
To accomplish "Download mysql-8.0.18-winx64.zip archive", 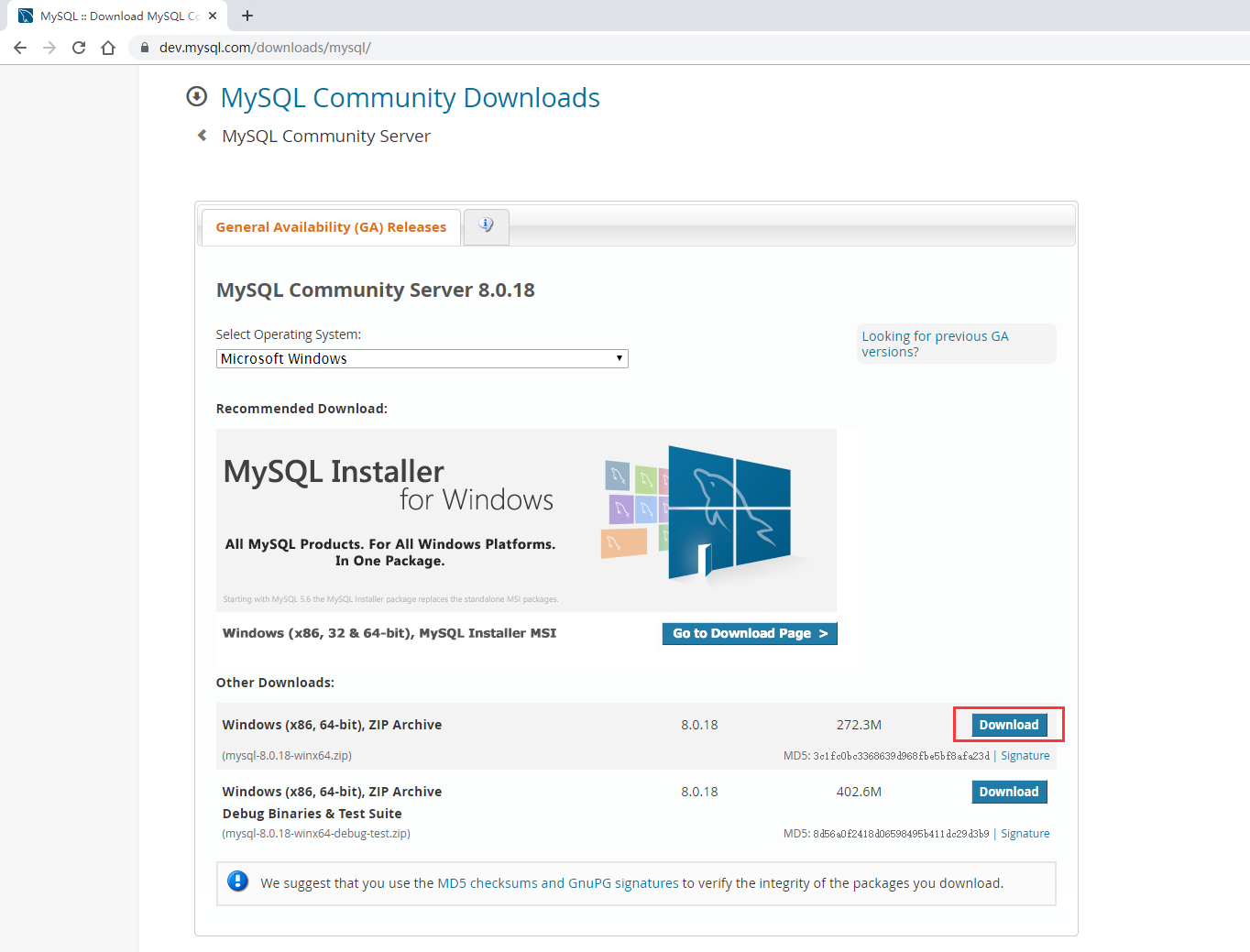I will 1009,725.
